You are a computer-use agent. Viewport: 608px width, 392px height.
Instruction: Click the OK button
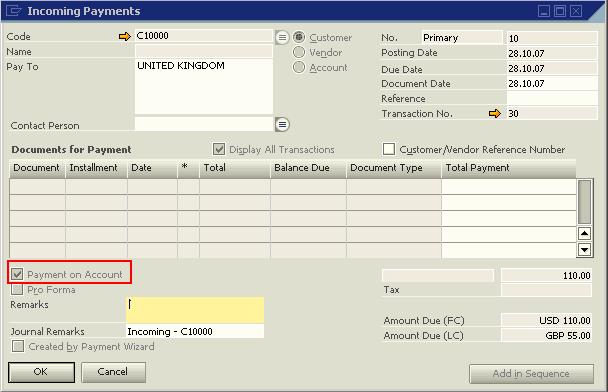click(41, 372)
